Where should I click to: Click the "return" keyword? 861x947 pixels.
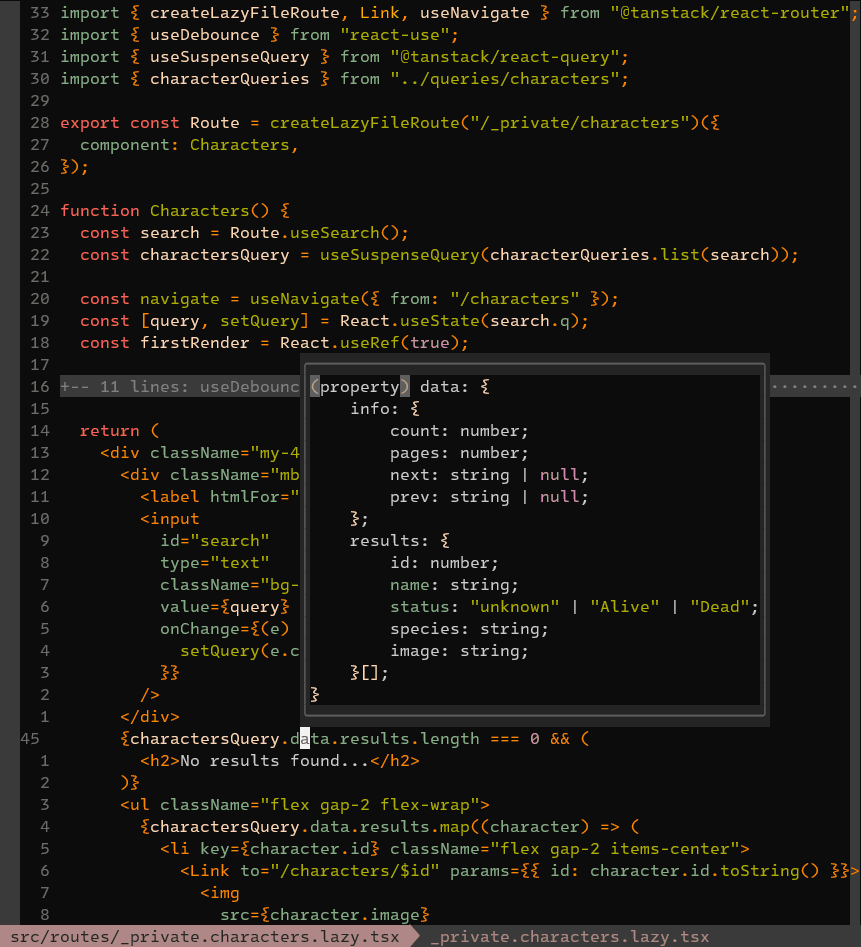coord(110,431)
